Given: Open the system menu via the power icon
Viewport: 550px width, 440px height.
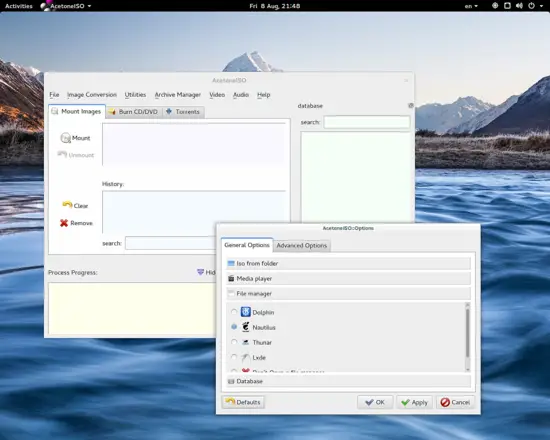Looking at the screenshot, I should tap(531, 6).
